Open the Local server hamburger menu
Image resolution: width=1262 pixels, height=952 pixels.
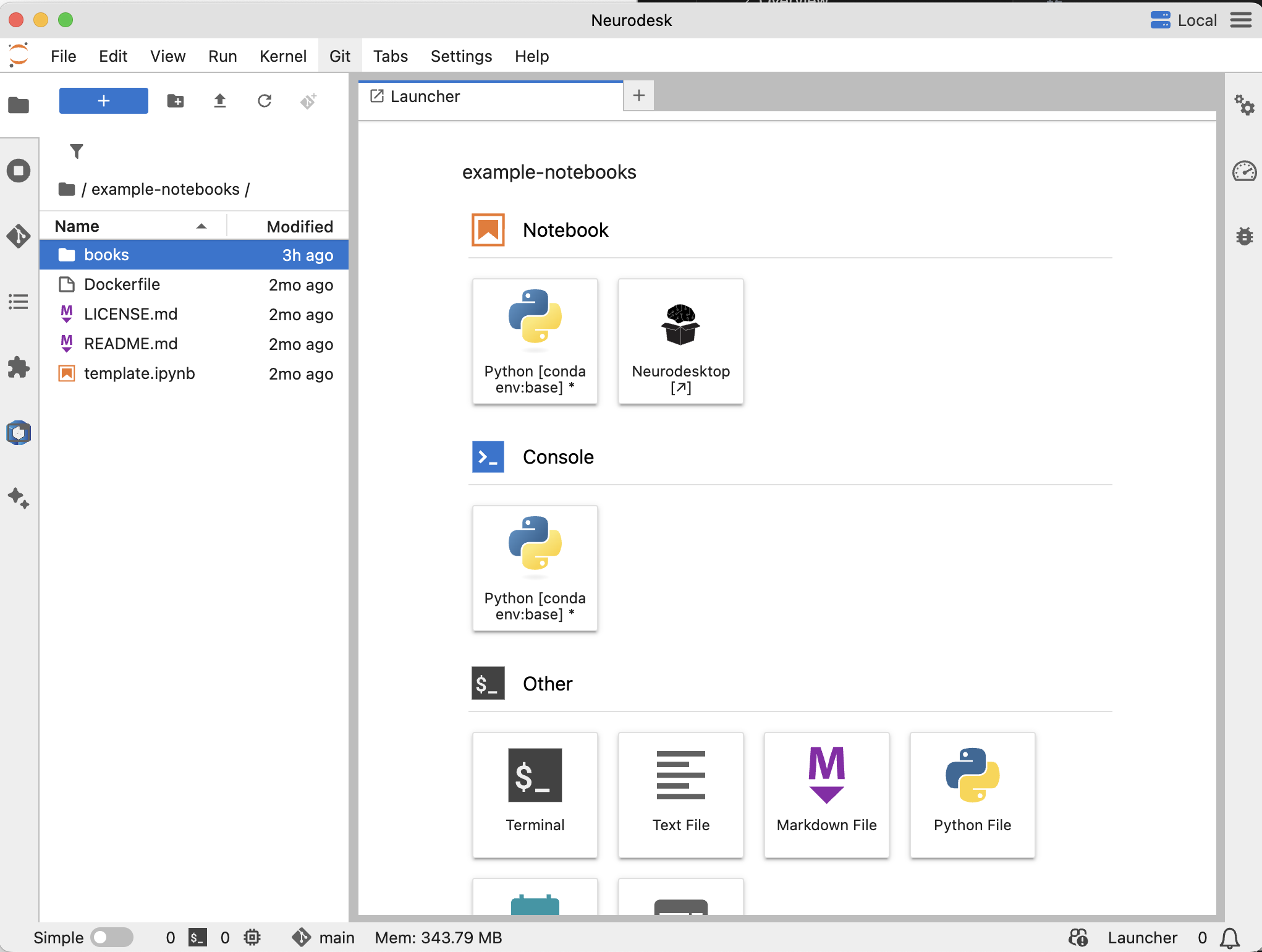[x=1240, y=20]
